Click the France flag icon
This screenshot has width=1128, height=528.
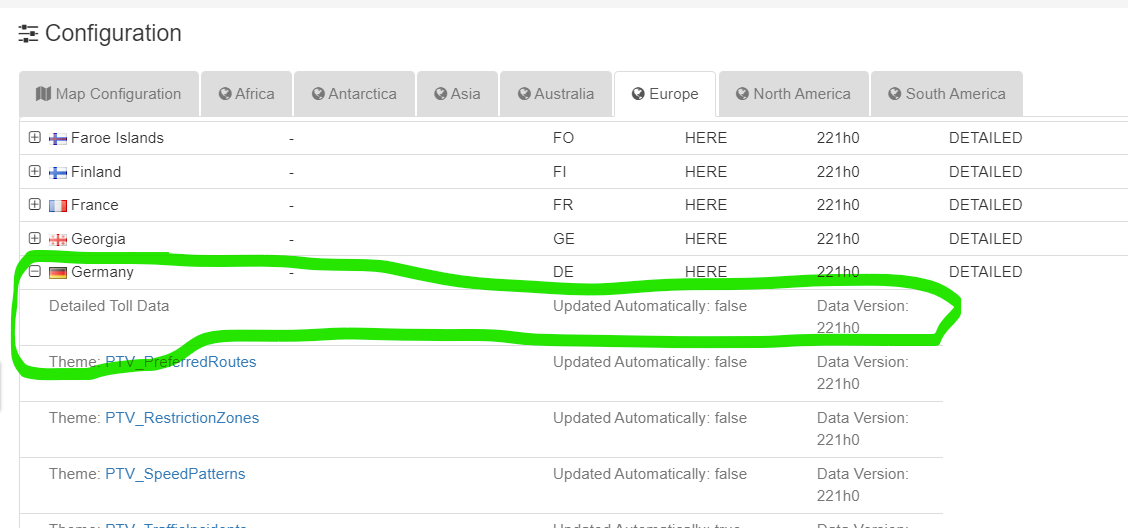[x=58, y=206]
